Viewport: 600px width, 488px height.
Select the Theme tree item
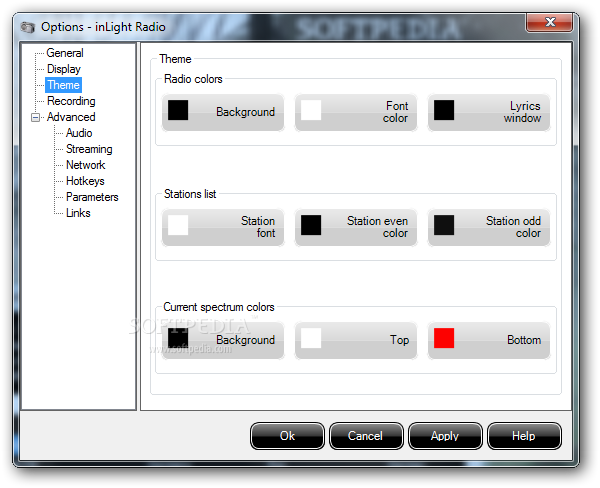pyautogui.click(x=64, y=85)
